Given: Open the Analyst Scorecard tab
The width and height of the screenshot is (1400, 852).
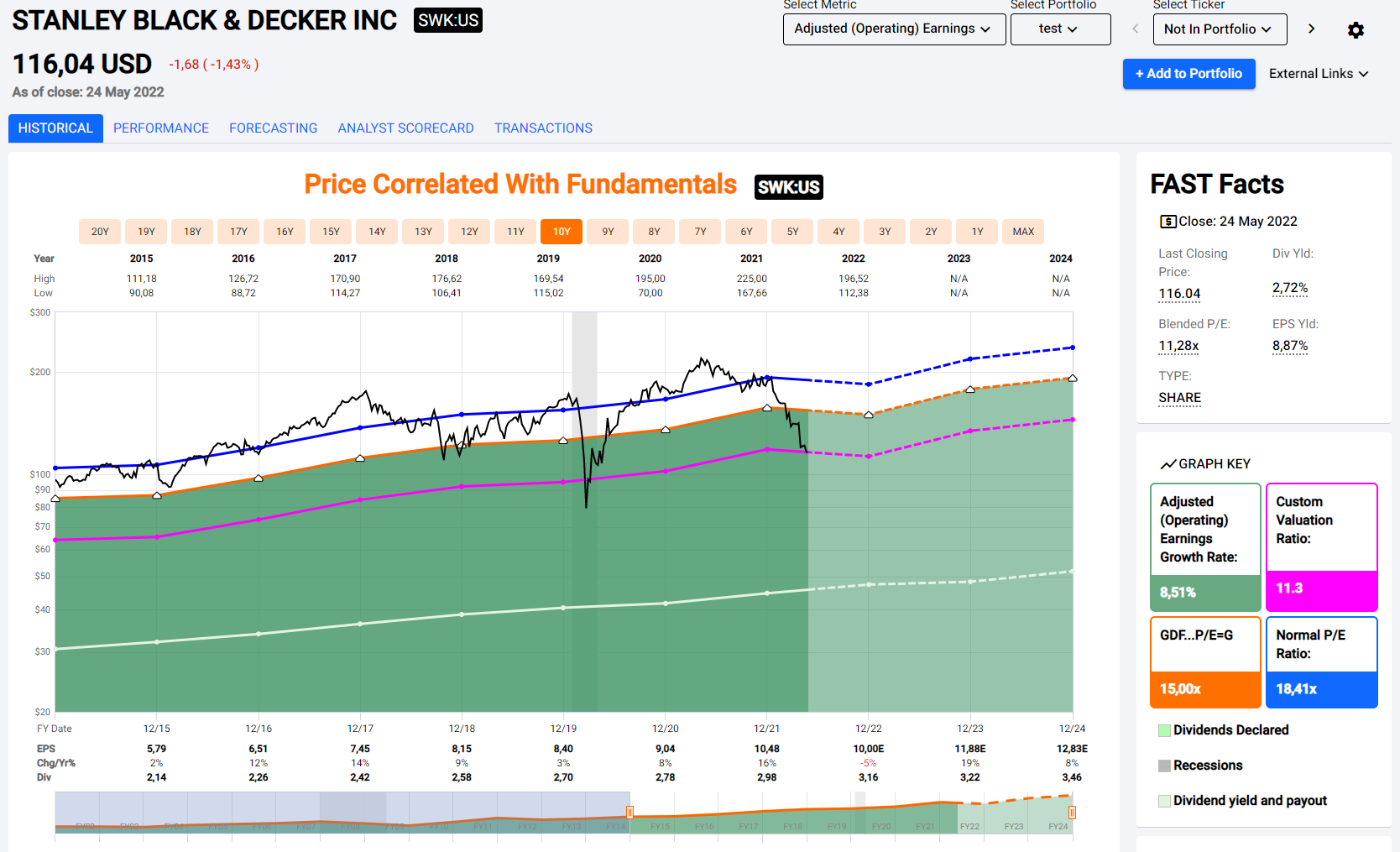Looking at the screenshot, I should (405, 128).
